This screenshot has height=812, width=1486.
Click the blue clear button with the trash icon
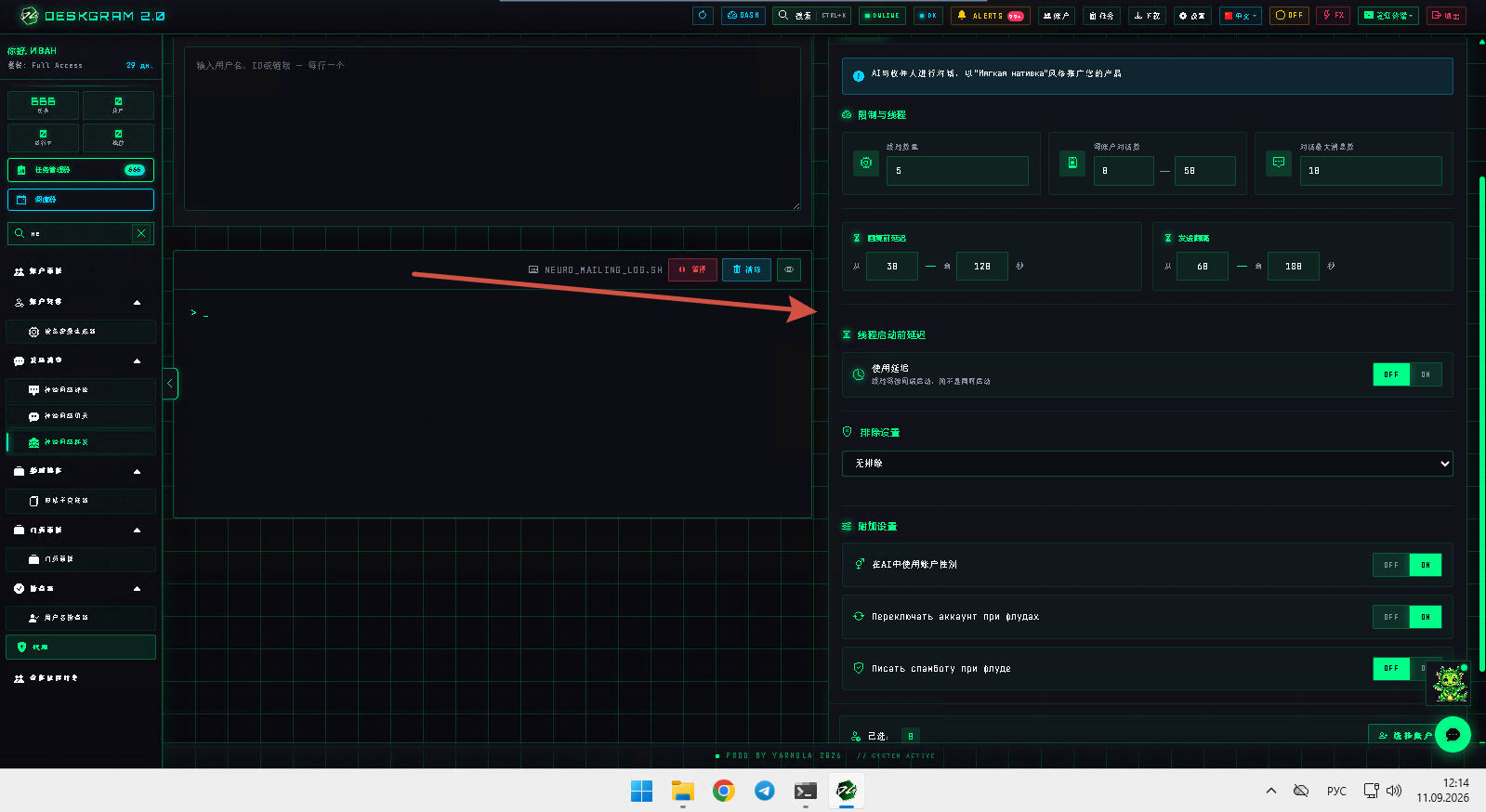pos(746,269)
